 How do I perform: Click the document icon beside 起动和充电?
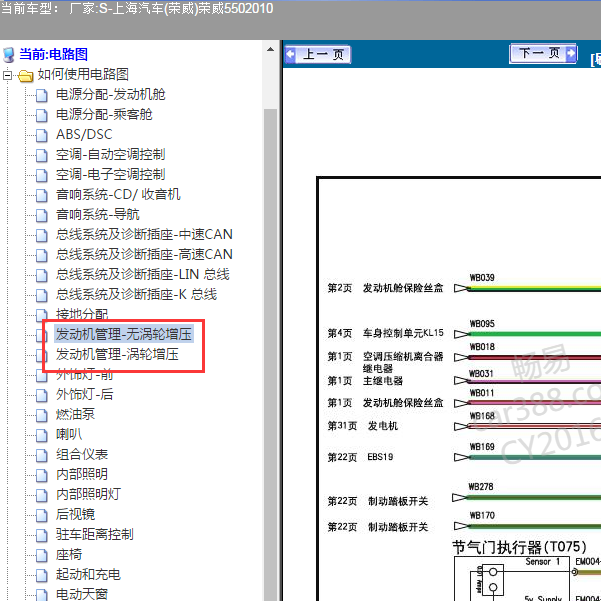[41, 575]
